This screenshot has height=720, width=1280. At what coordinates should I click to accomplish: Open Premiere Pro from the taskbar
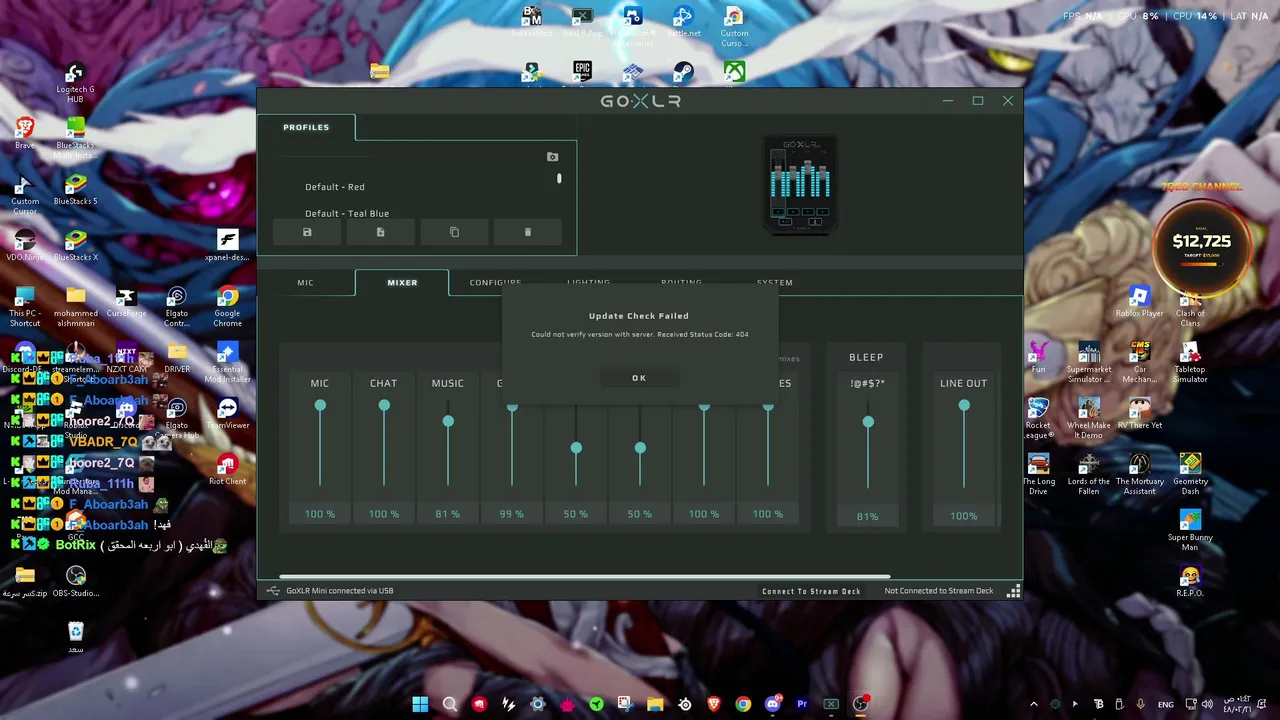[802, 704]
